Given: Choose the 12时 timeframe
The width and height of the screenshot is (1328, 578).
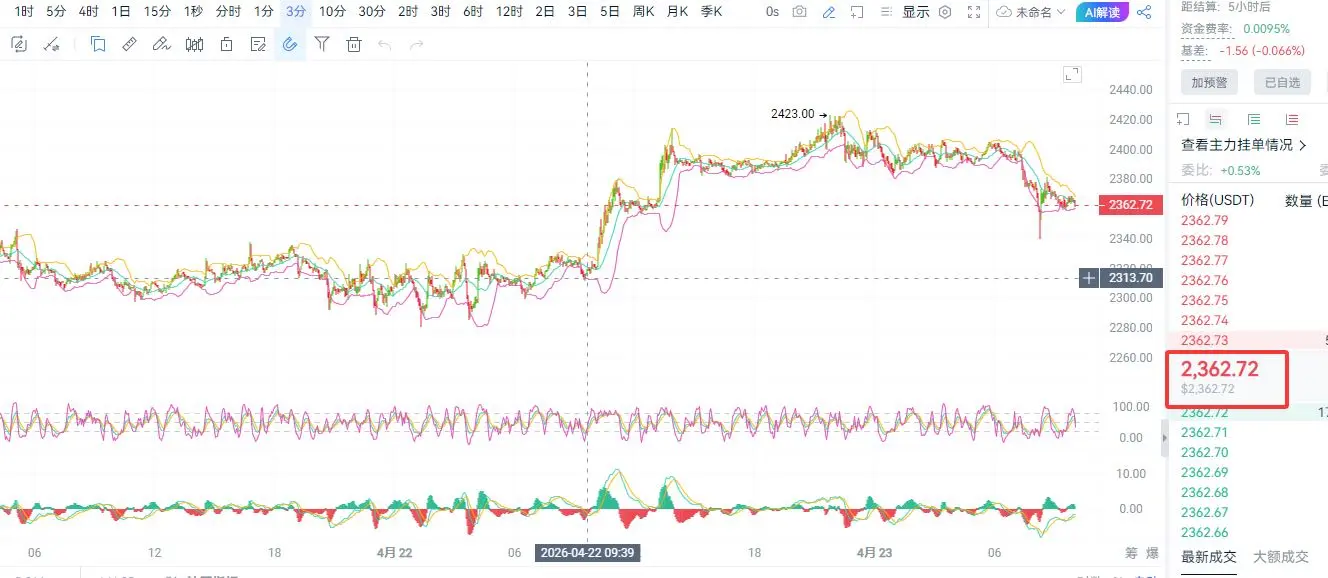Looking at the screenshot, I should point(509,12).
